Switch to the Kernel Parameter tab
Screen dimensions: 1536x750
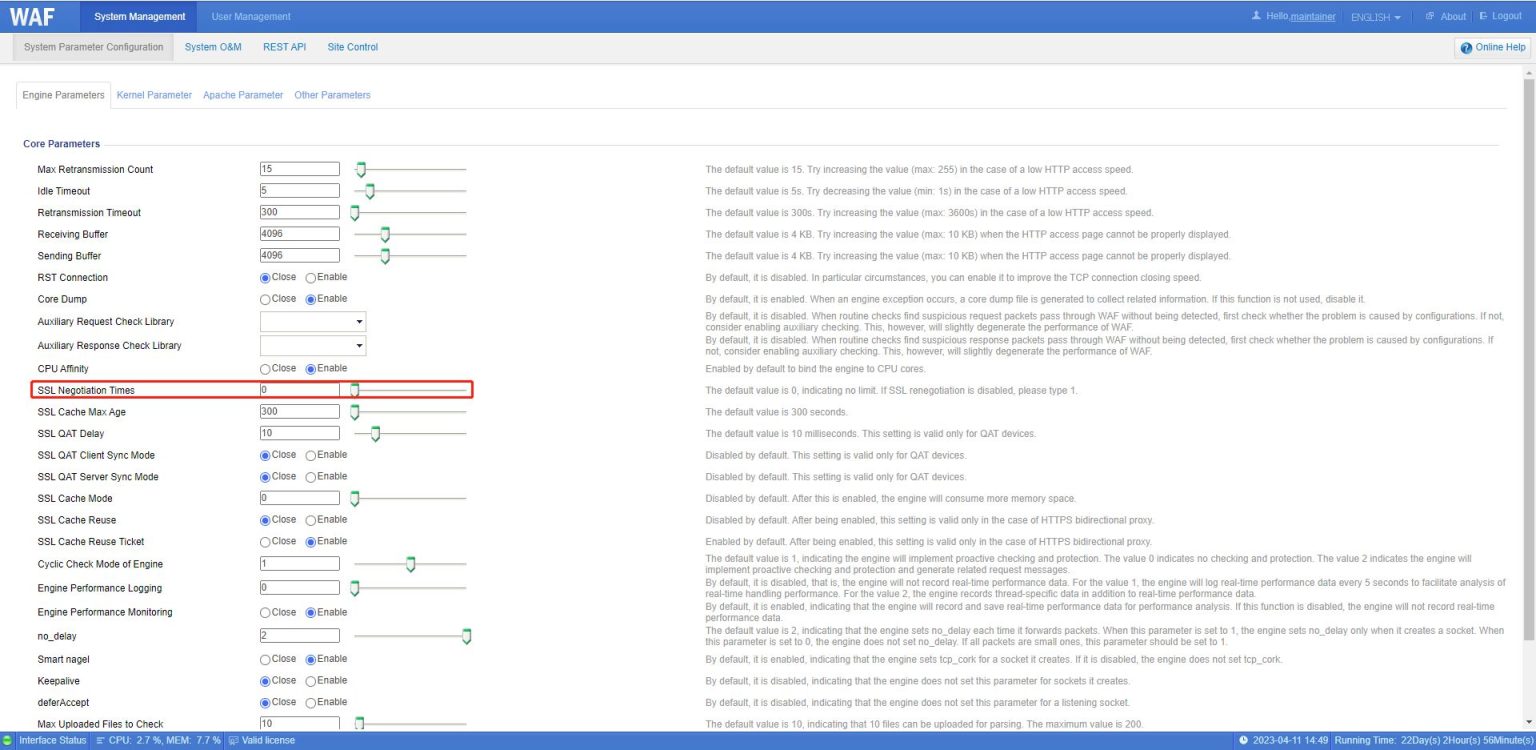[x=153, y=94]
